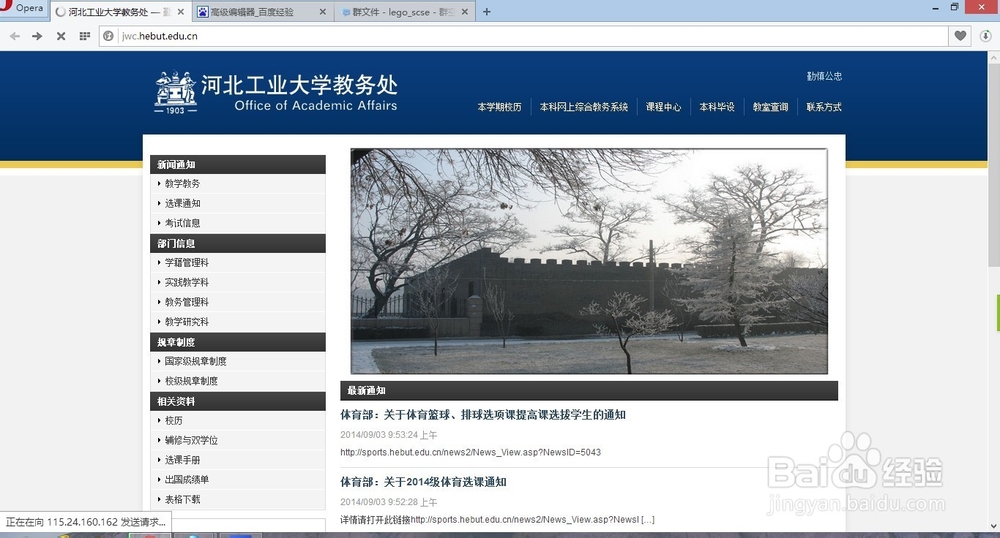Screen dimensions: 1000x538
Task: Open 国家级规章制度 in the sidebar
Action: pyautogui.click(x=195, y=361)
